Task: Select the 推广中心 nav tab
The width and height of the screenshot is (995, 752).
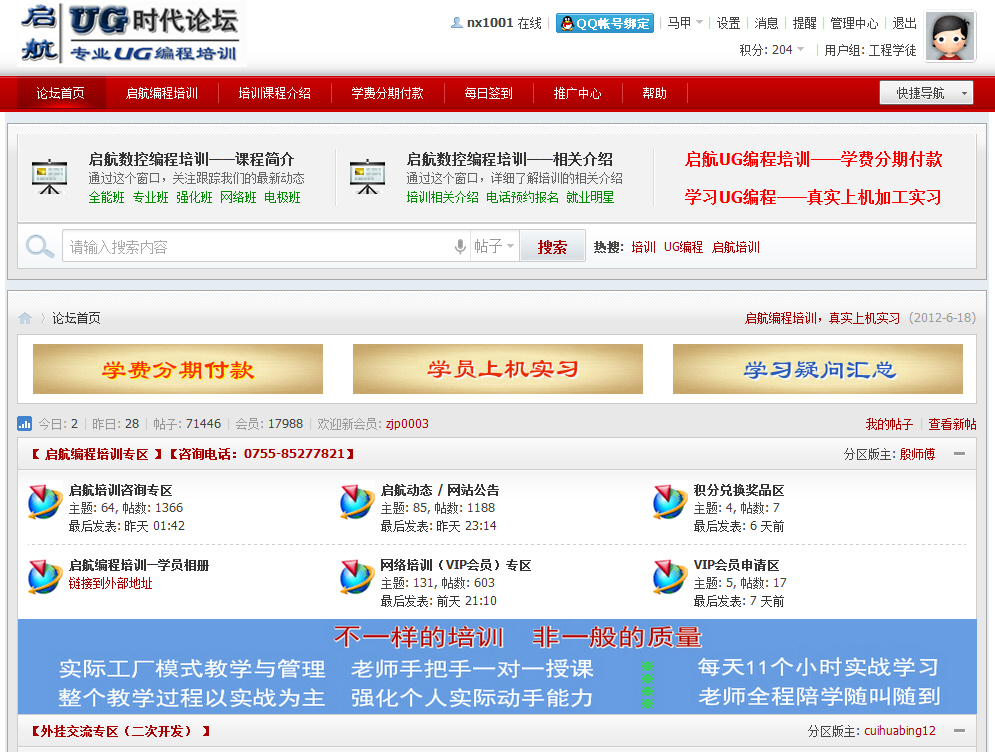Action: (x=577, y=93)
